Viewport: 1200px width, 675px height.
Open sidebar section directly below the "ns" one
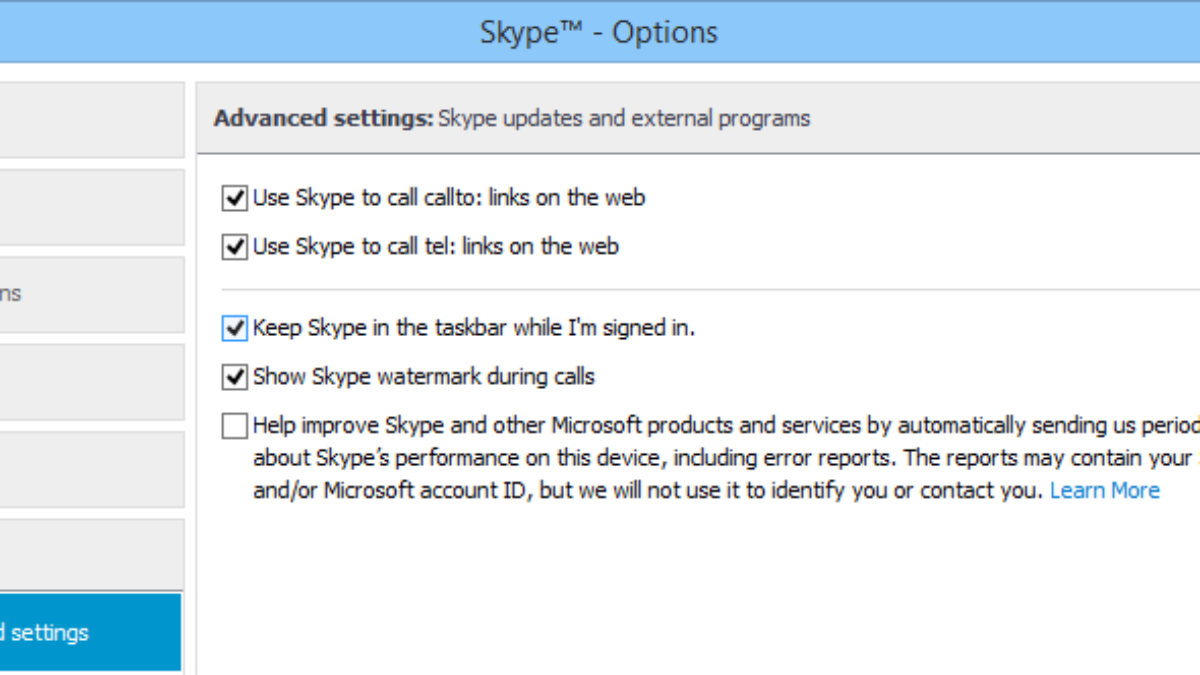[x=90, y=382]
